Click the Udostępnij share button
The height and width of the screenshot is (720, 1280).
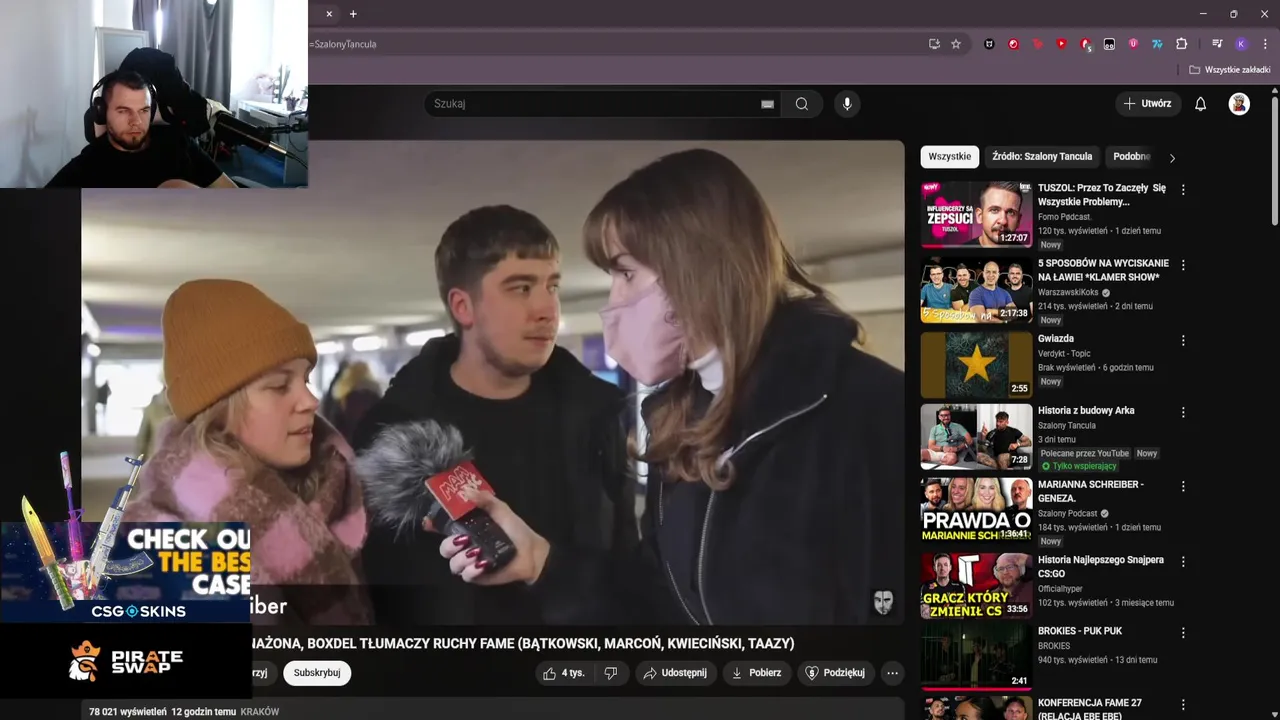click(675, 673)
